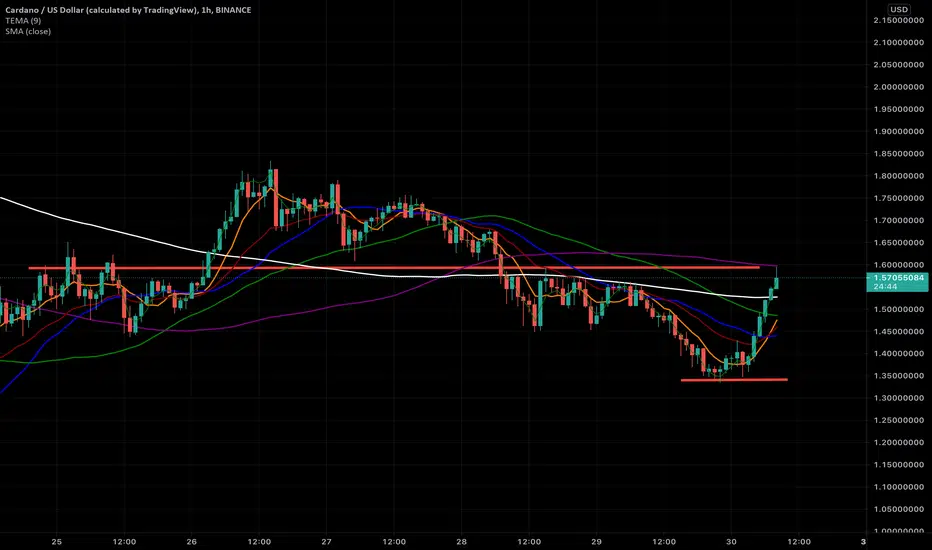Click the 2.15000000 price axis label
This screenshot has height=550, width=932.
(898, 20)
